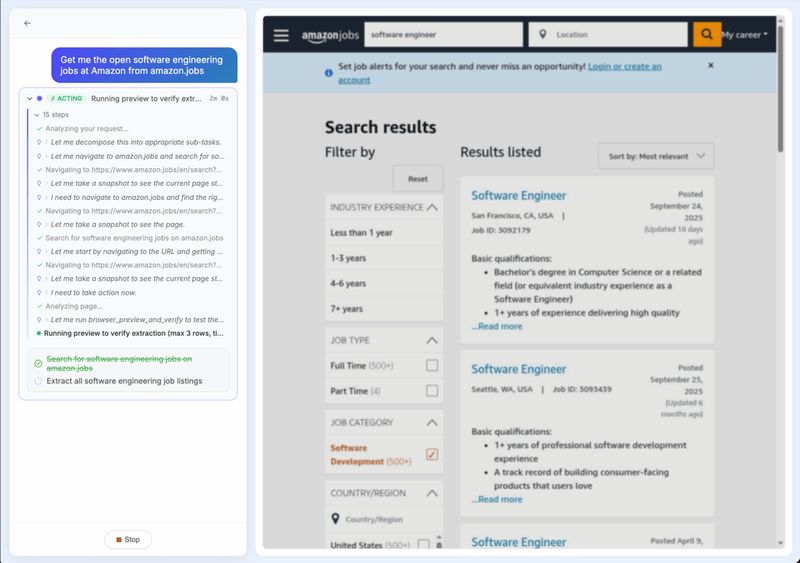Click the Location input field
The image size is (800, 563).
coord(608,35)
